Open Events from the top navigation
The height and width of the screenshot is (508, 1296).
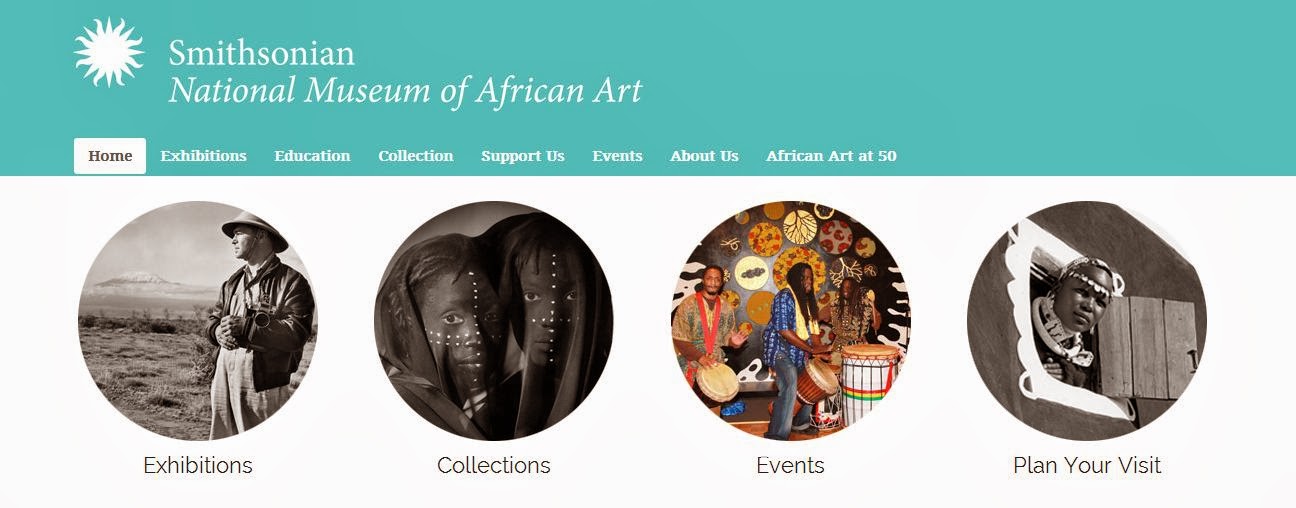617,156
